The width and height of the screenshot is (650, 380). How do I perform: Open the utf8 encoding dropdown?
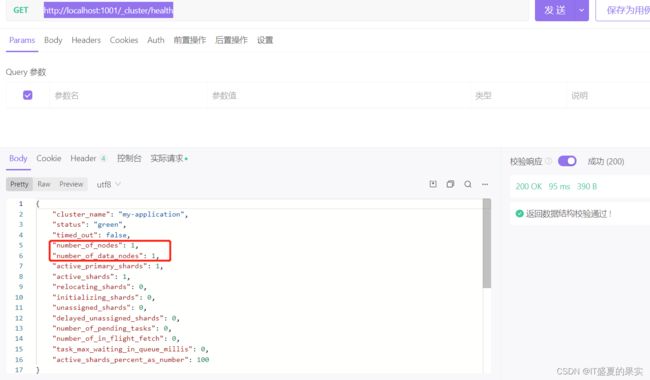click(109, 184)
